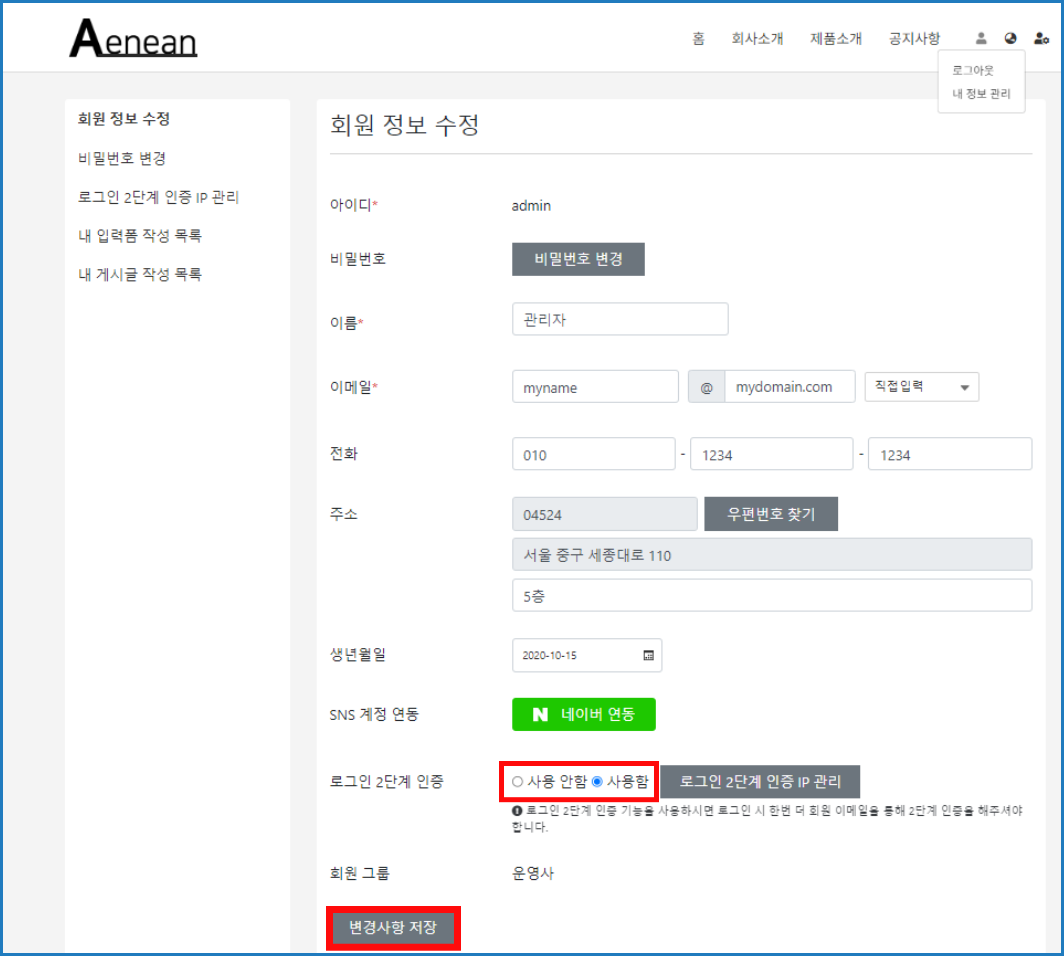The width and height of the screenshot is (1064, 956).
Task: Open '내 게시글 작성 목록' in sidebar
Action: pos(140,274)
